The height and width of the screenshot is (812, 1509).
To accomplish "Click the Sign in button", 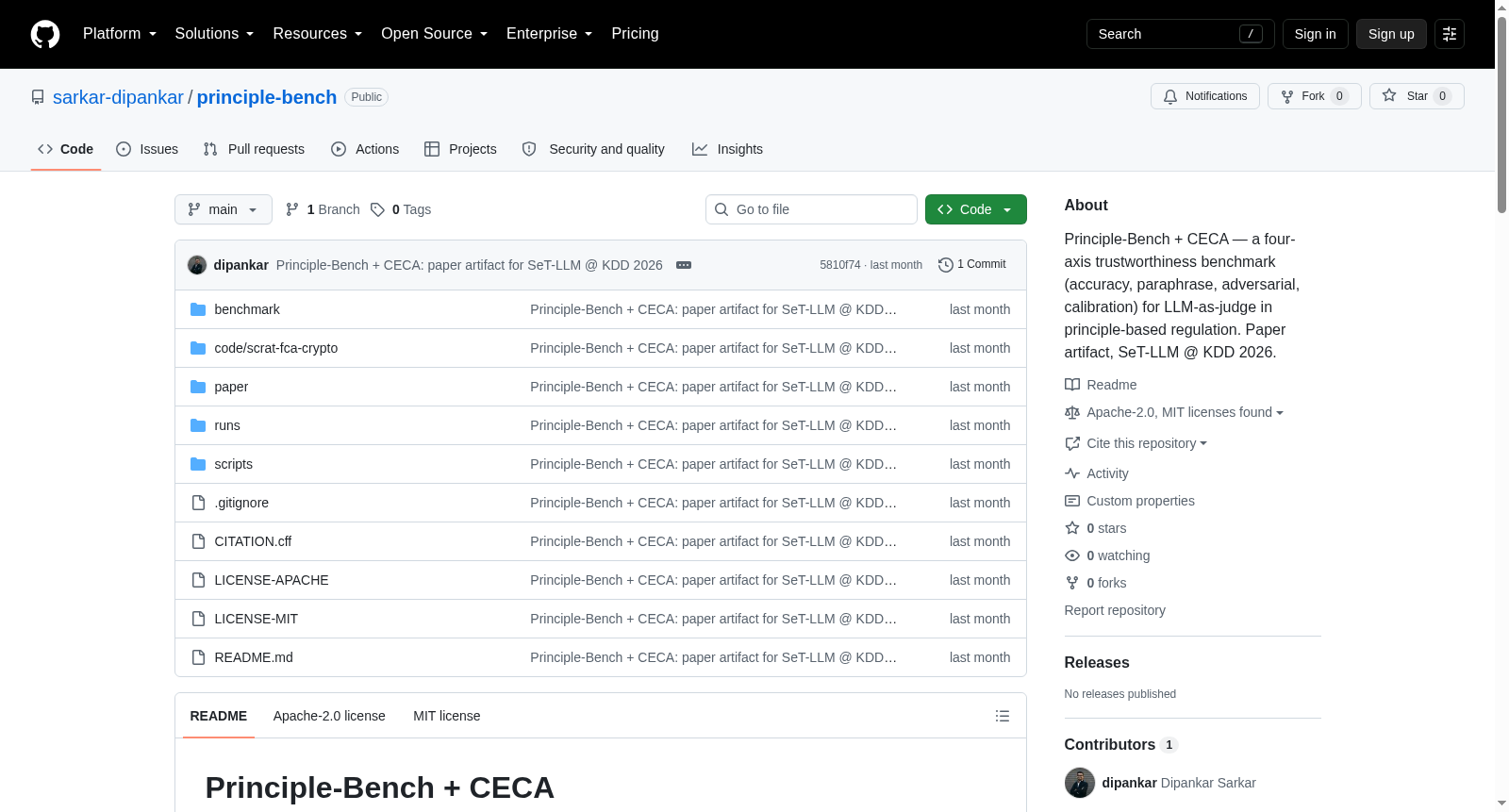I will point(1316,34).
